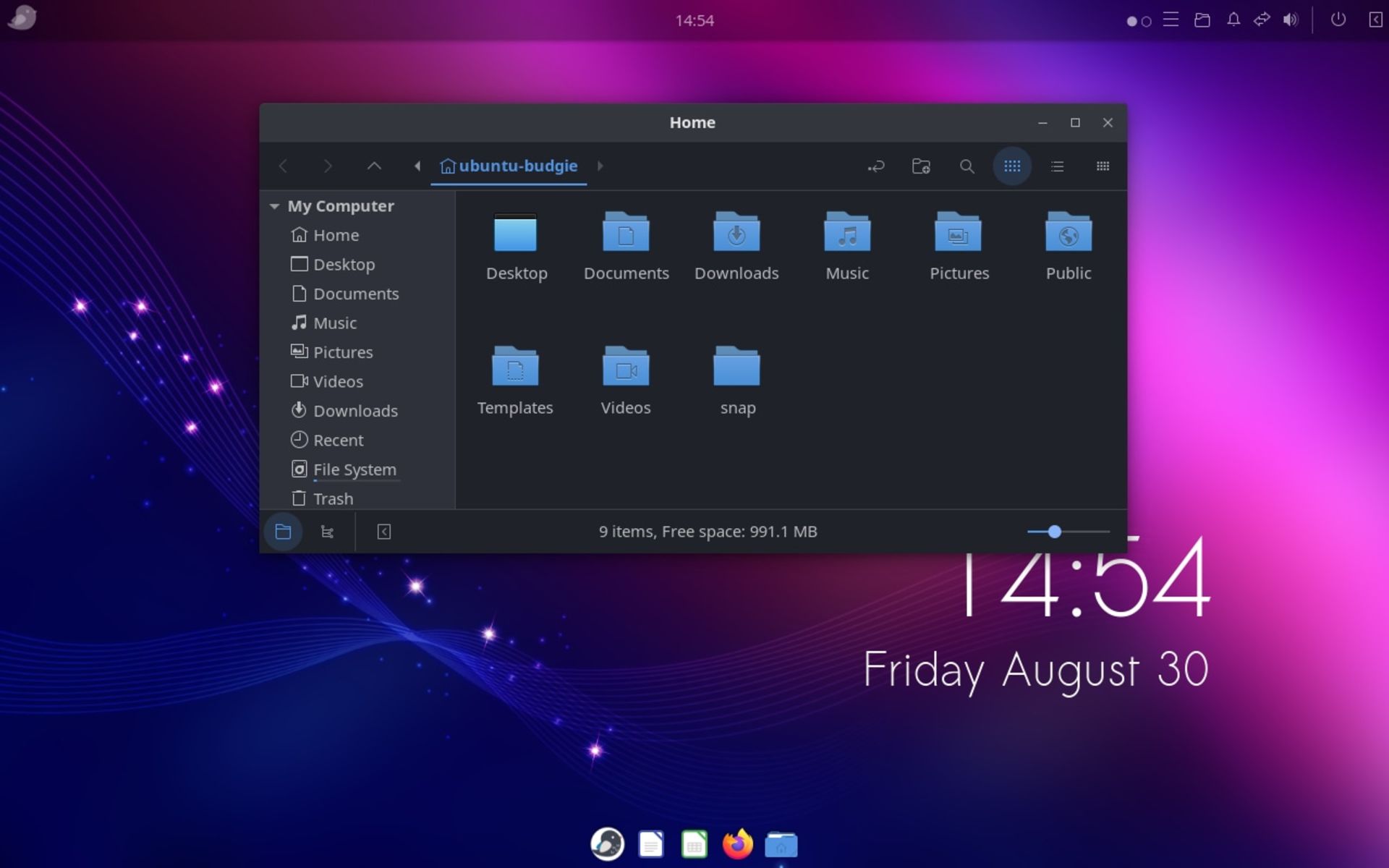Select the list view icon
The width and height of the screenshot is (1389, 868).
[x=1057, y=166]
